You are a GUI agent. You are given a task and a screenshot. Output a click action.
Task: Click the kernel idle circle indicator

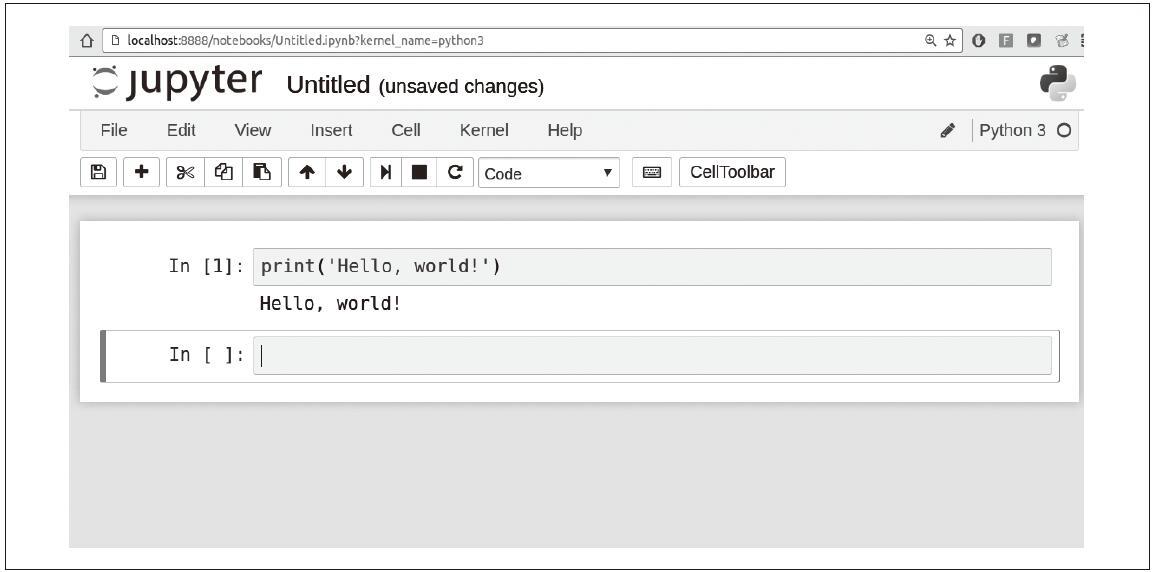pos(1063,131)
